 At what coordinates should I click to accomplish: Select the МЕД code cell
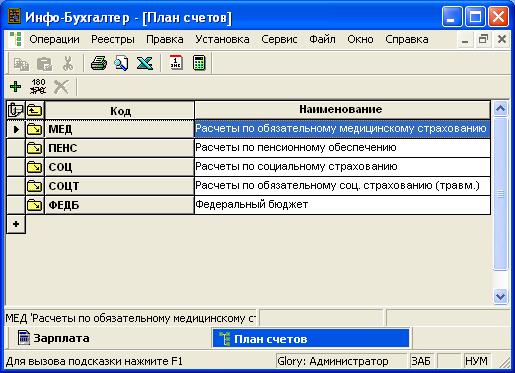120,129
